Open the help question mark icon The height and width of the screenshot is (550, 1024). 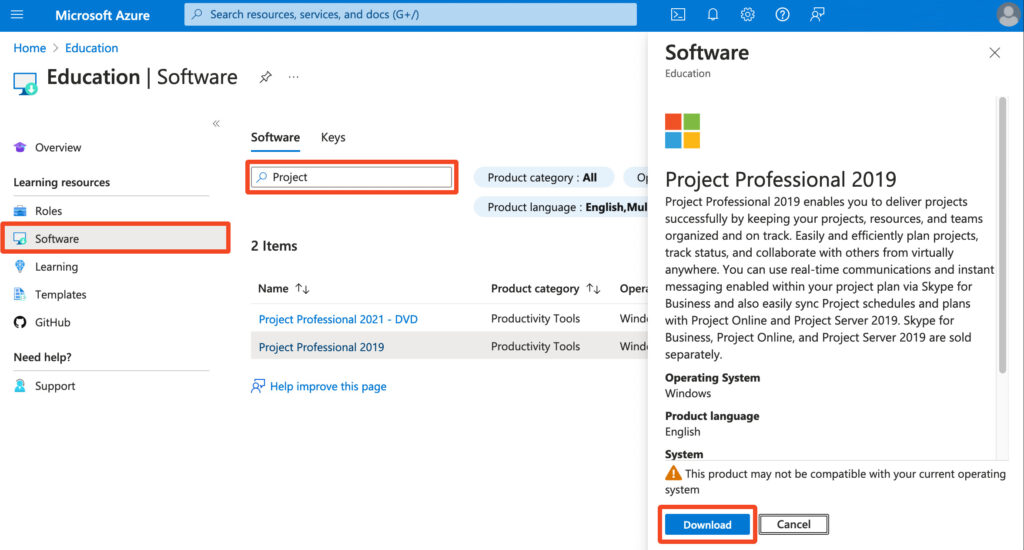click(782, 15)
